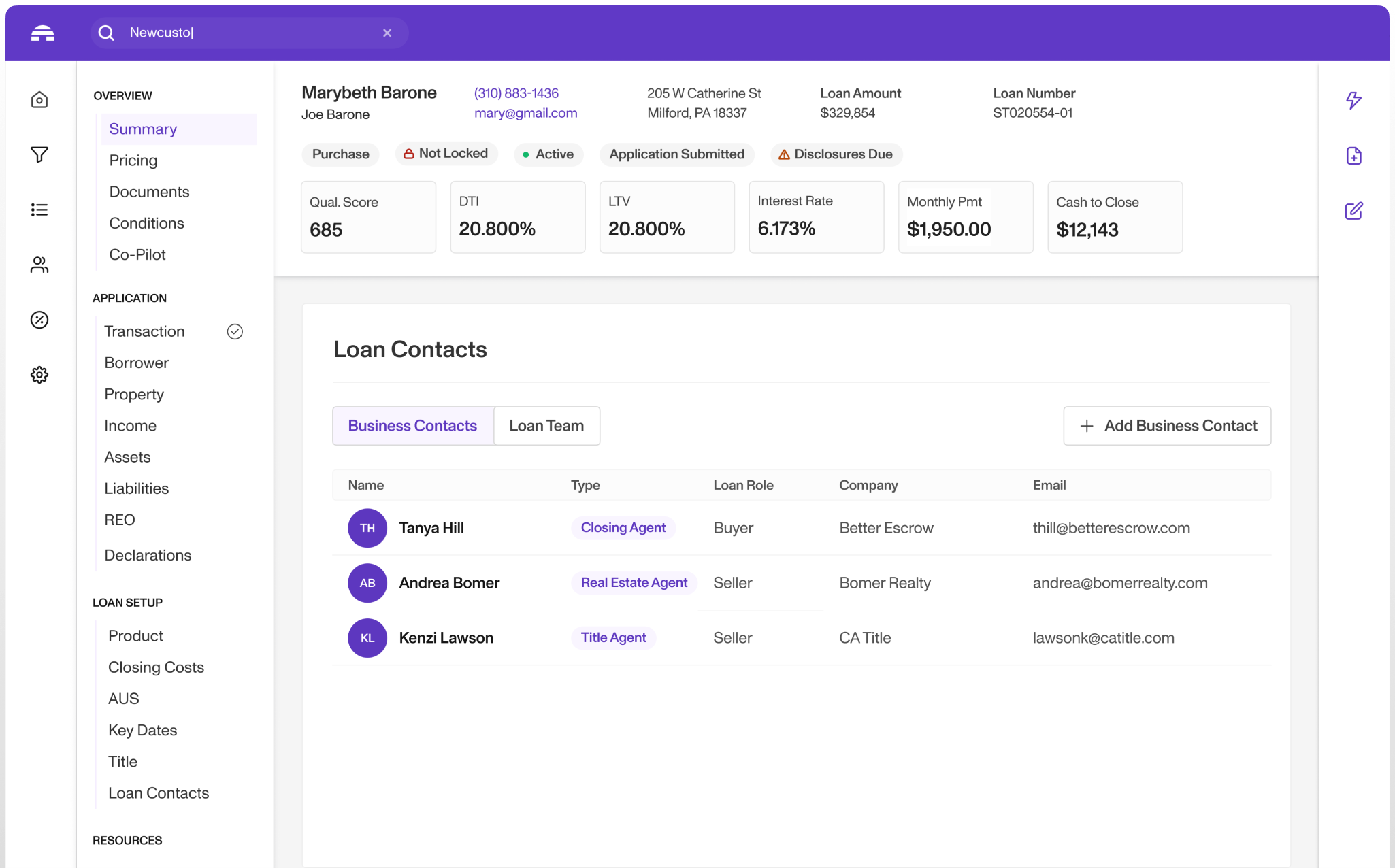Click Add Business Contact button
The height and width of the screenshot is (868, 1395).
[x=1167, y=426]
